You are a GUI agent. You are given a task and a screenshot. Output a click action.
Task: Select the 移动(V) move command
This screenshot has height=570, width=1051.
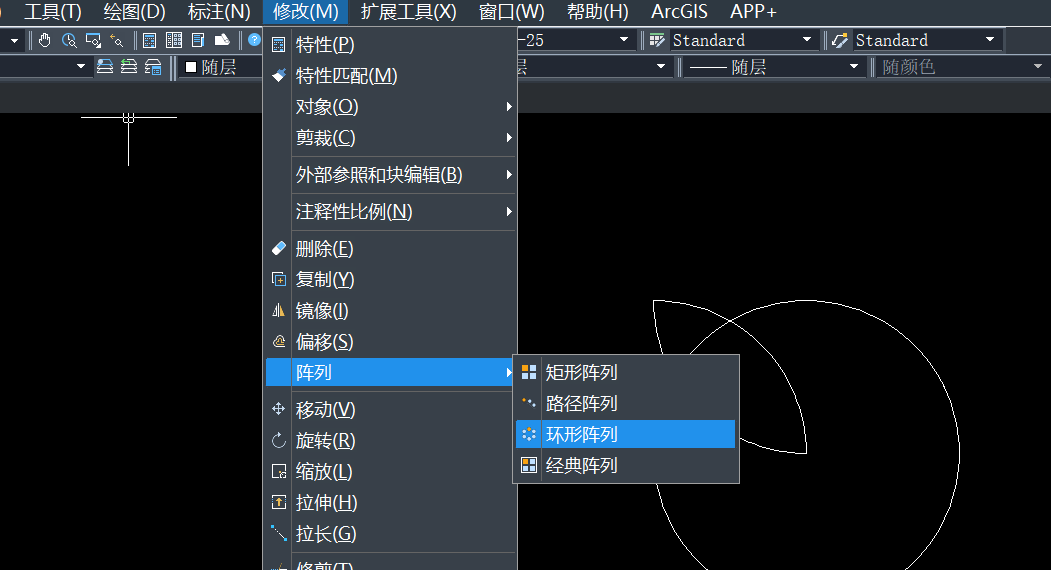coord(391,409)
